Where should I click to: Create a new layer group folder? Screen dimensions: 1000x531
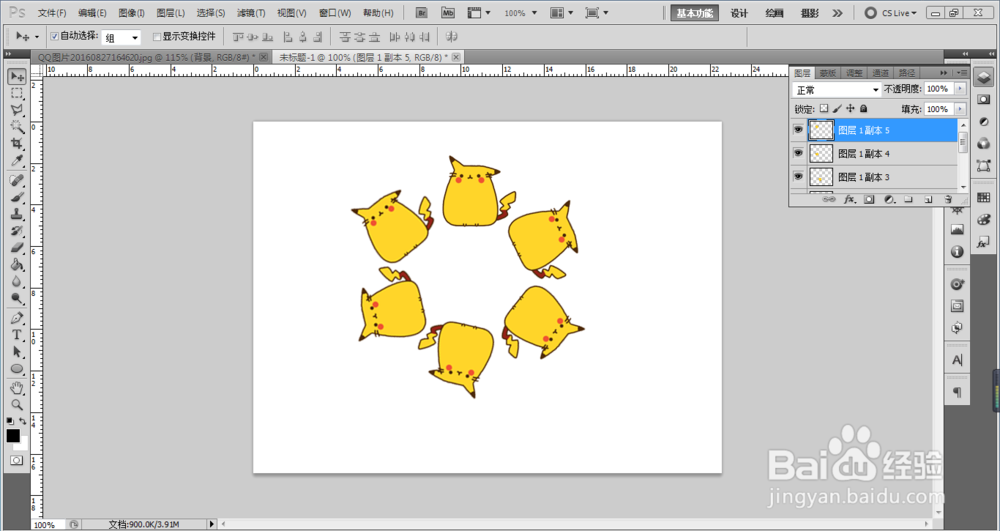click(x=908, y=200)
